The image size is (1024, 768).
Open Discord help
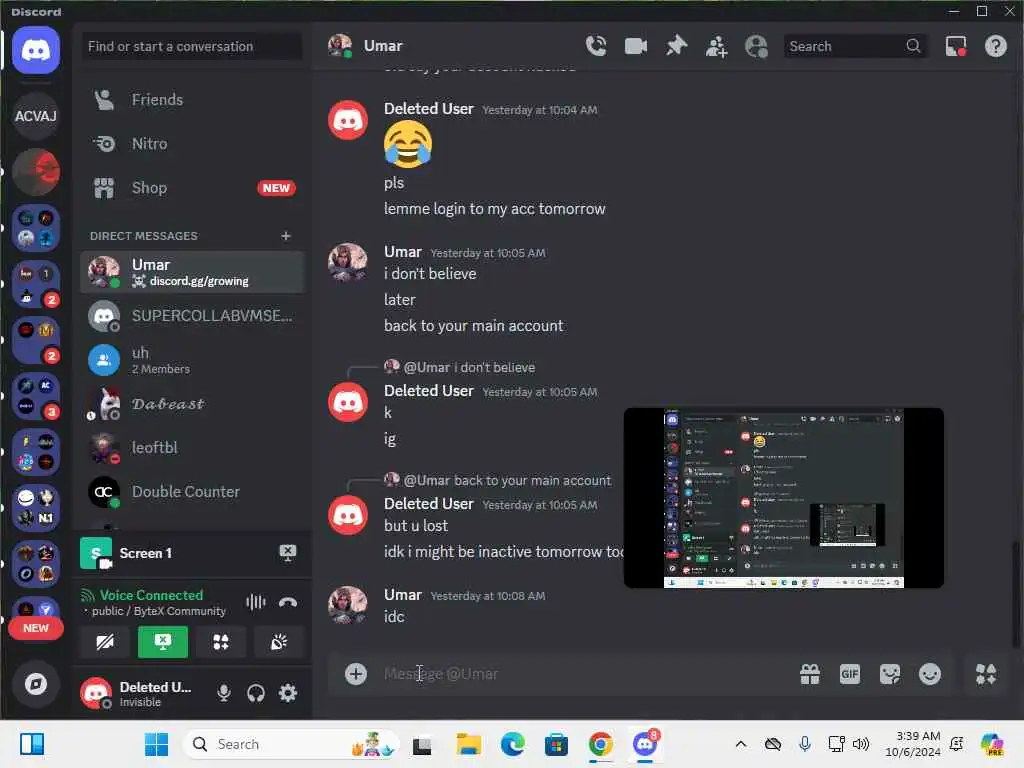click(995, 46)
